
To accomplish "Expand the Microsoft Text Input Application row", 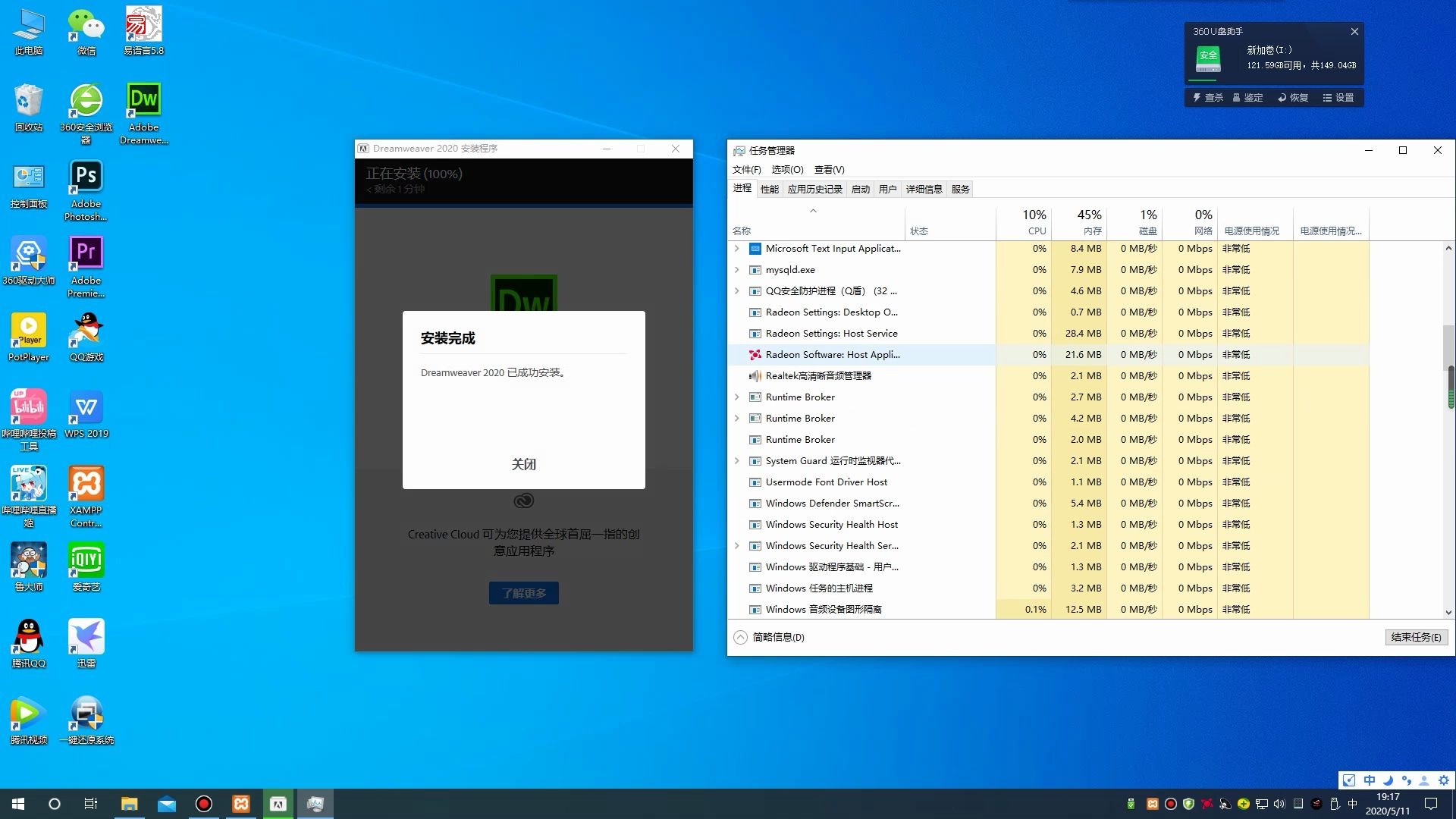I will 736,248.
